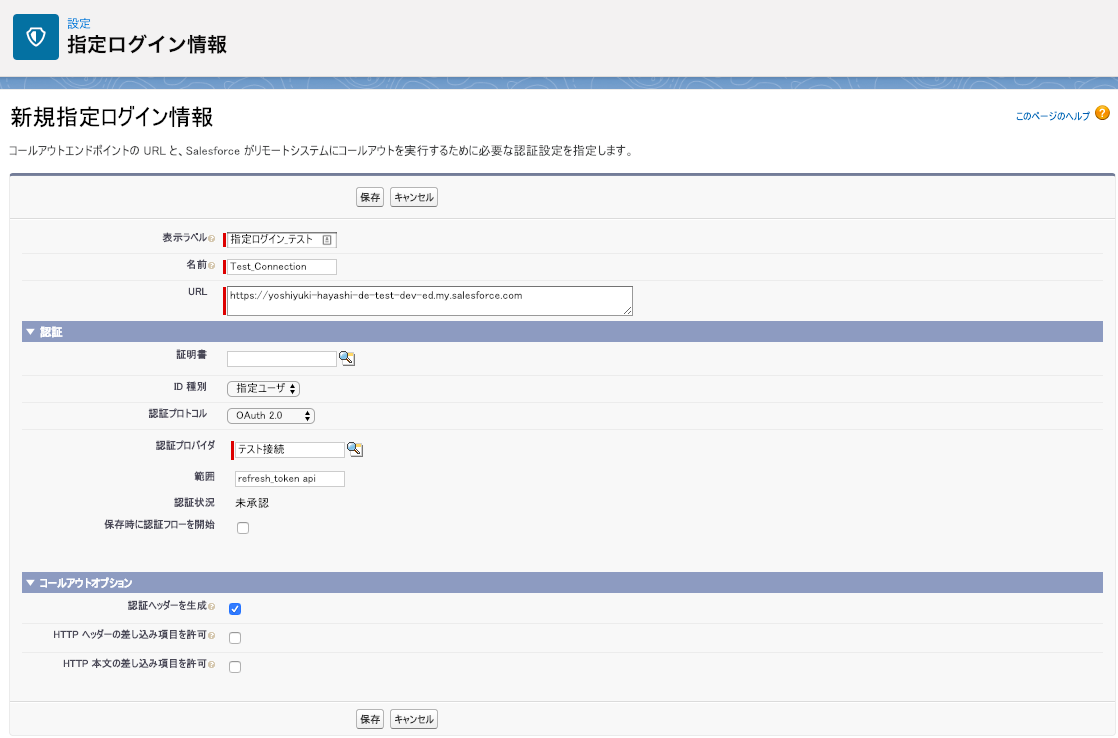Click the 認証プロバイダ lookup magnifier icon
The height and width of the screenshot is (738, 1118).
point(354,449)
